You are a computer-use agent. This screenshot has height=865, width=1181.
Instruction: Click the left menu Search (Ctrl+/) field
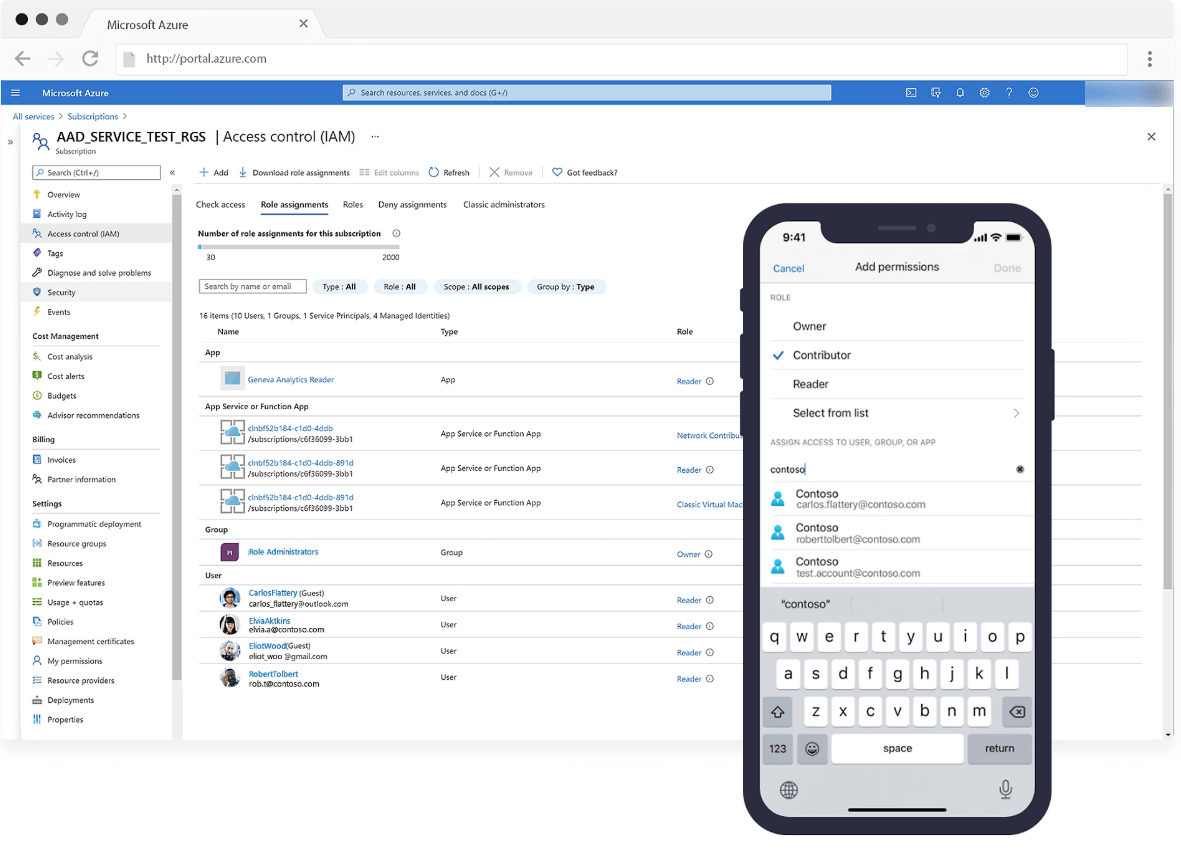coord(96,173)
